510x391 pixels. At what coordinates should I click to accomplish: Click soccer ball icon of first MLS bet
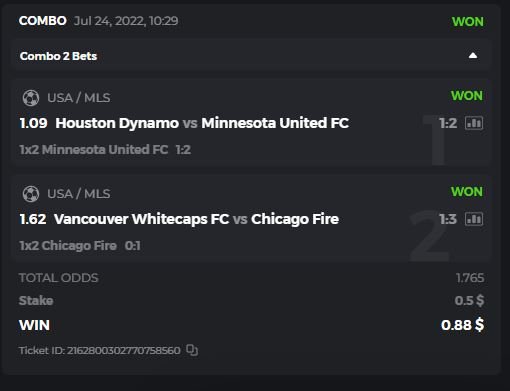[31, 98]
